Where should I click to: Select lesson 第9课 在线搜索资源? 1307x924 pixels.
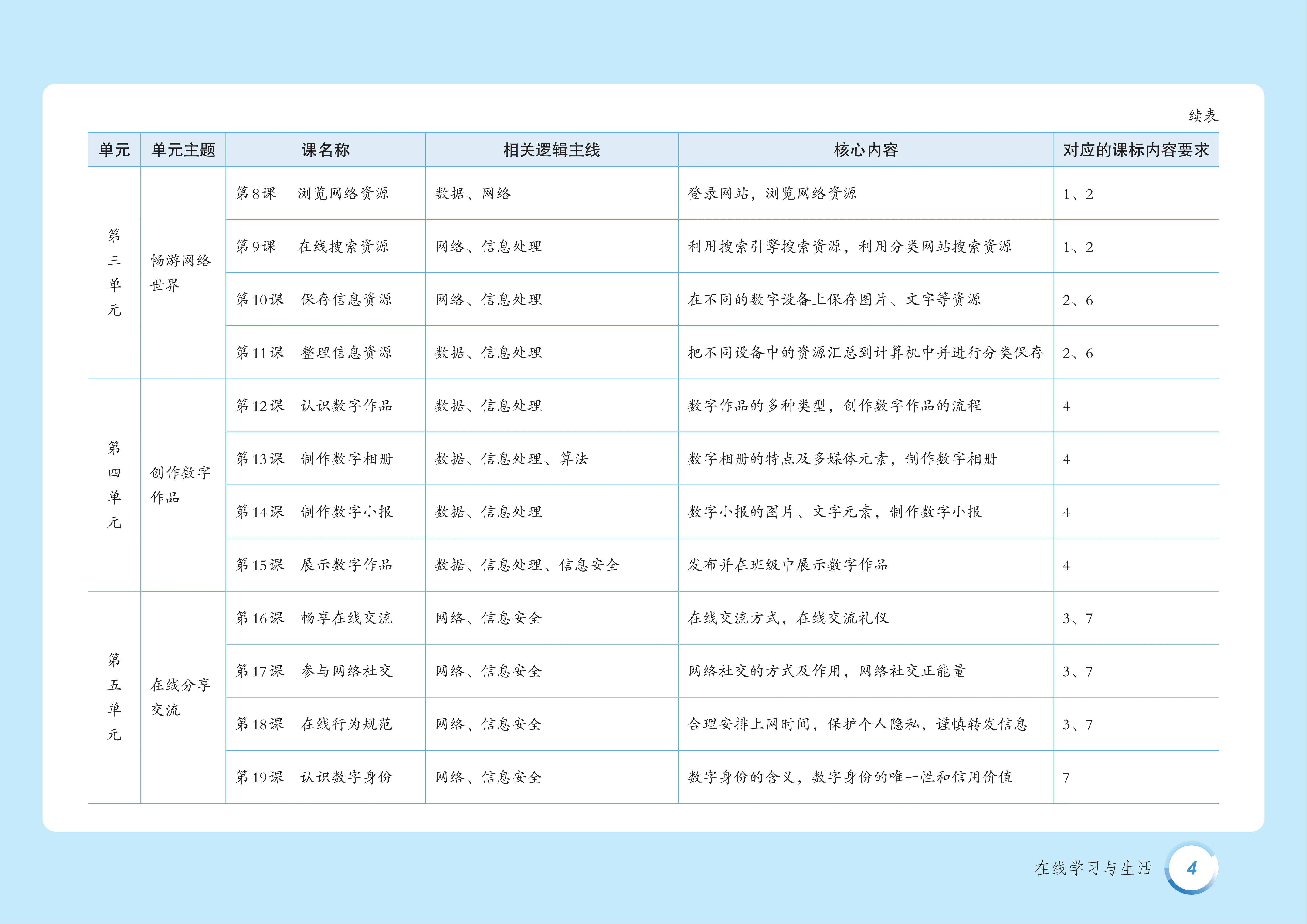[312, 246]
